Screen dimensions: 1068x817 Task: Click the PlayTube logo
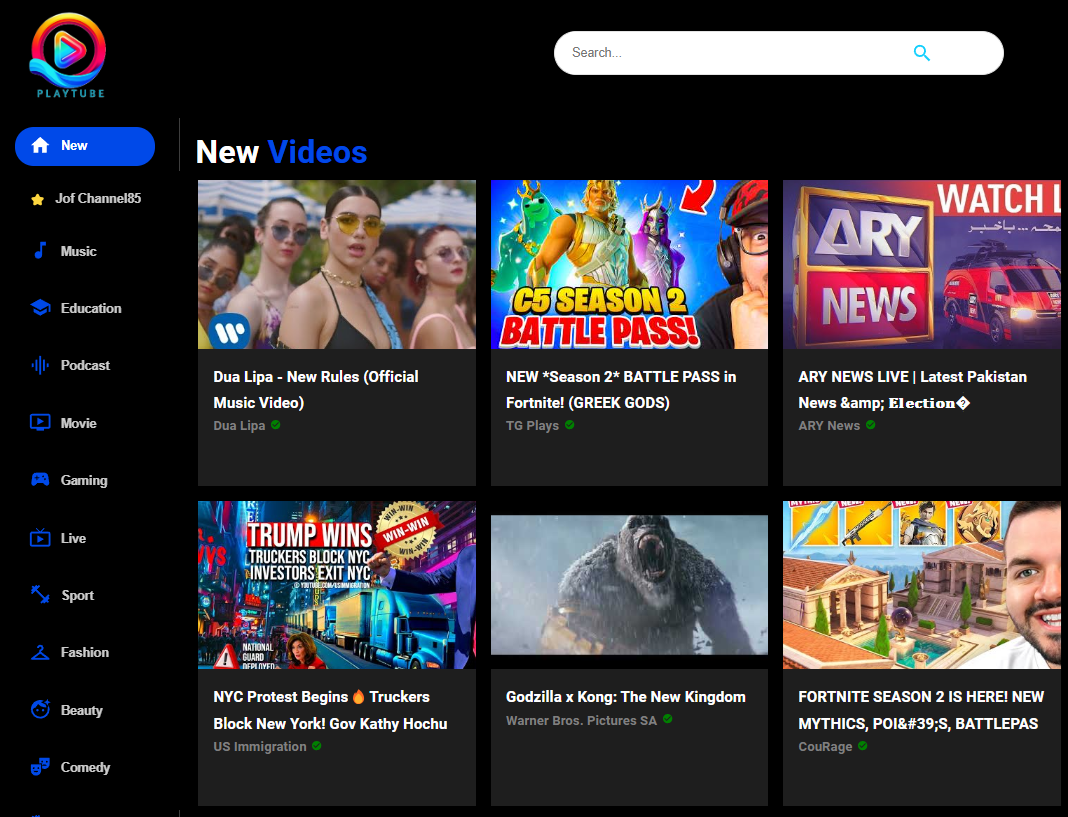coord(68,55)
